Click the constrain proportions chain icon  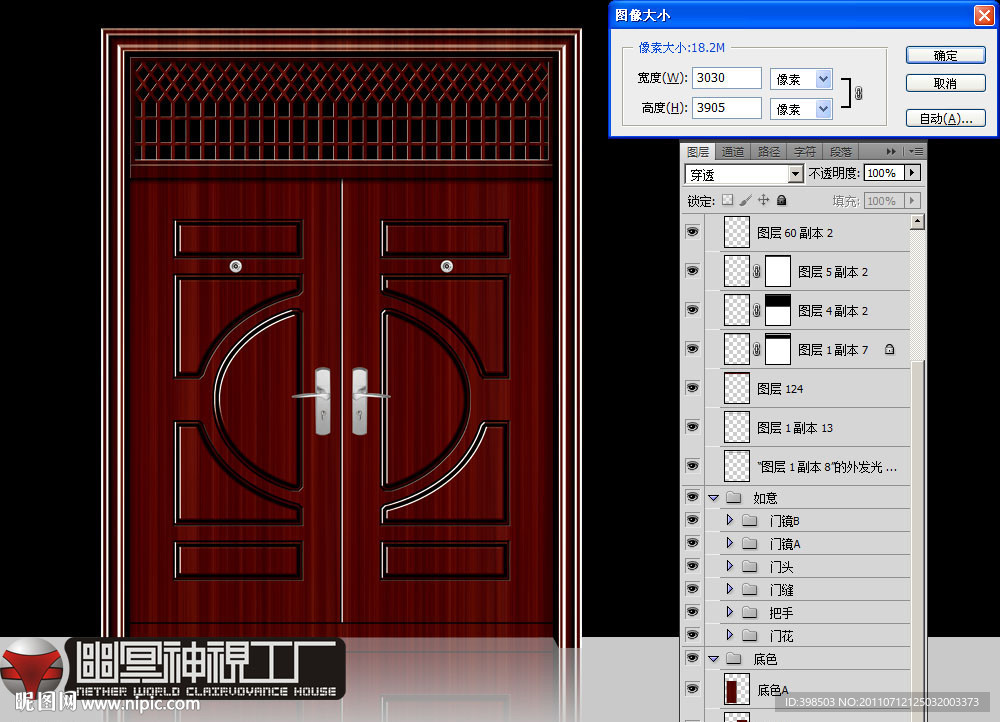click(857, 93)
